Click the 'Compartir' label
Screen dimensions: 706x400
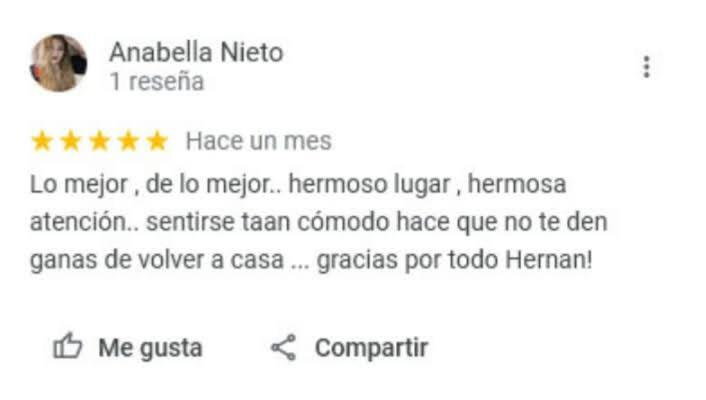pos(371,348)
